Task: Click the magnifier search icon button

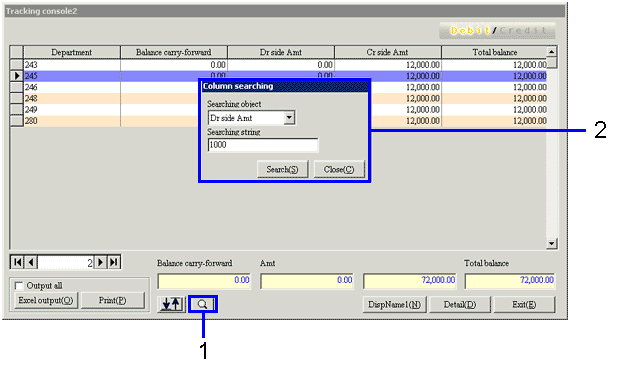Action: pos(203,304)
